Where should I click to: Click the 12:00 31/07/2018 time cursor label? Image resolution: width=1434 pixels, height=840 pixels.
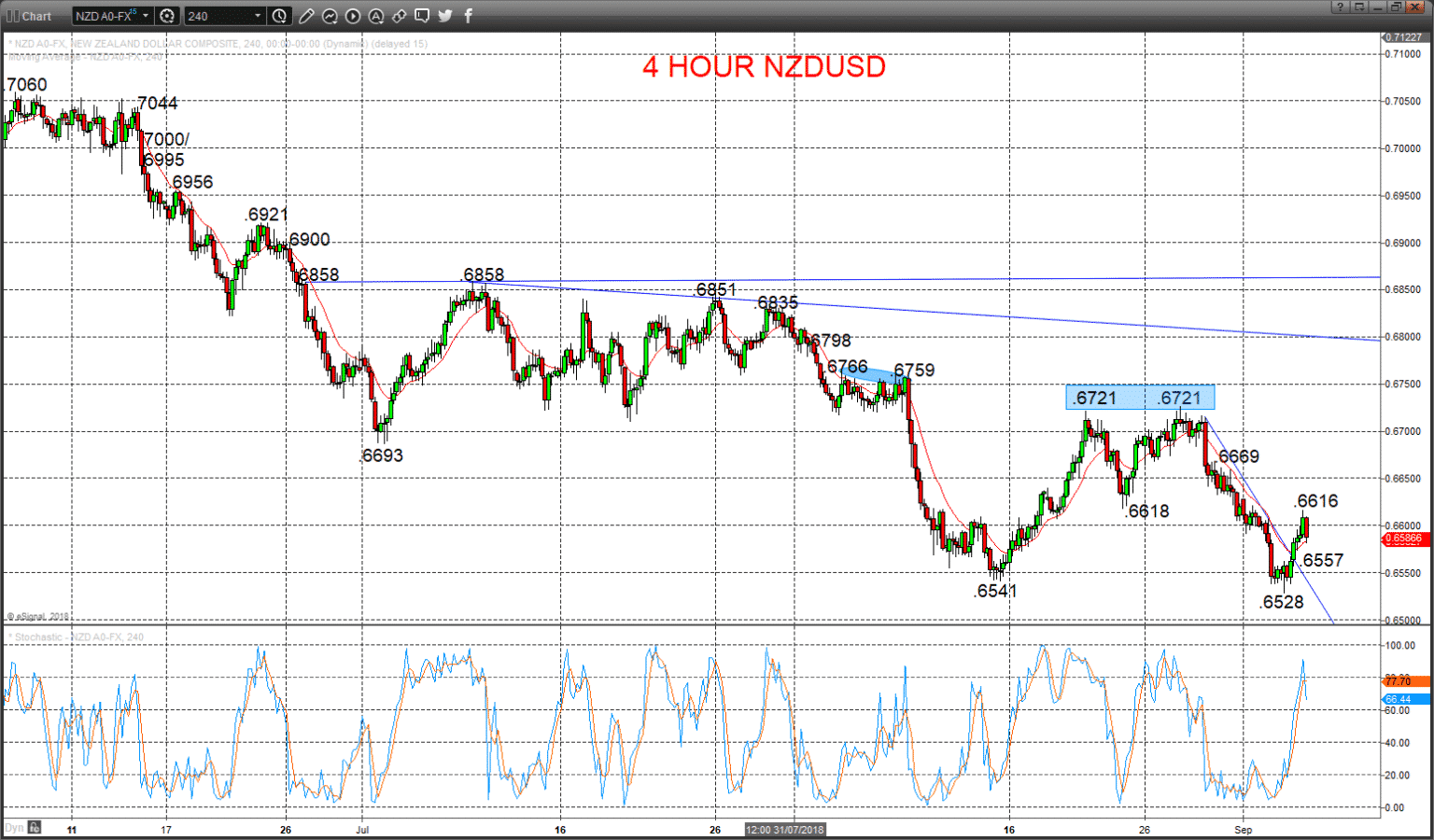pyautogui.click(x=785, y=829)
